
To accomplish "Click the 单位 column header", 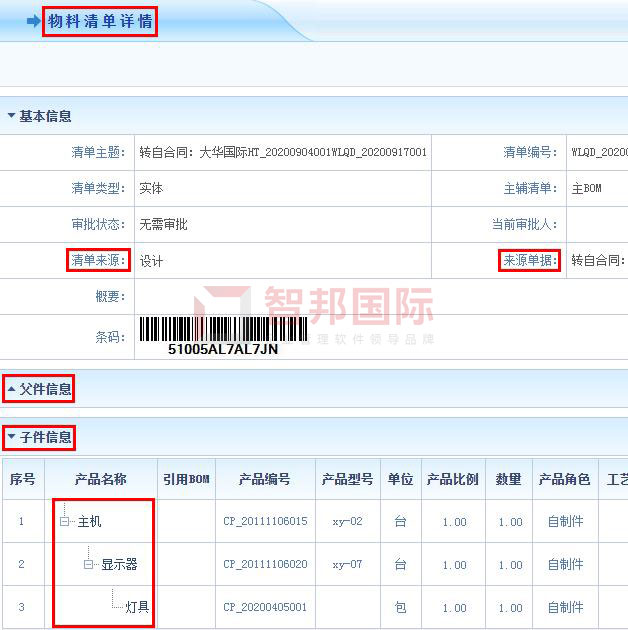I will point(401,479).
